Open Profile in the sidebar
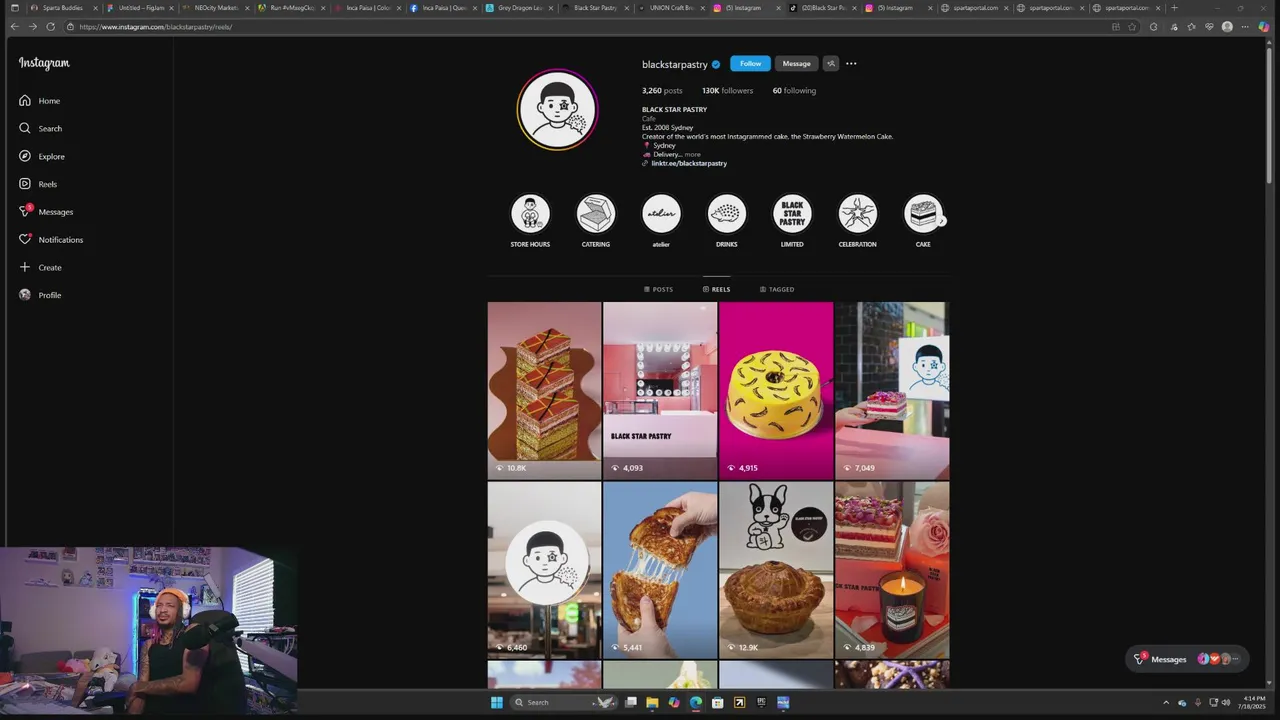 click(41, 295)
